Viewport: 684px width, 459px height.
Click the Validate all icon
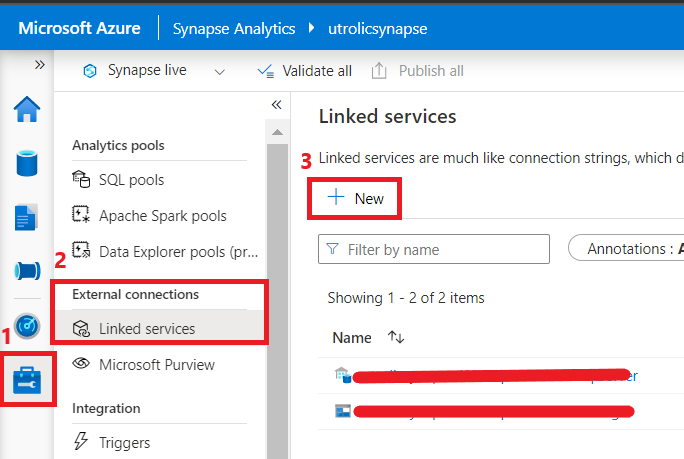tap(265, 71)
